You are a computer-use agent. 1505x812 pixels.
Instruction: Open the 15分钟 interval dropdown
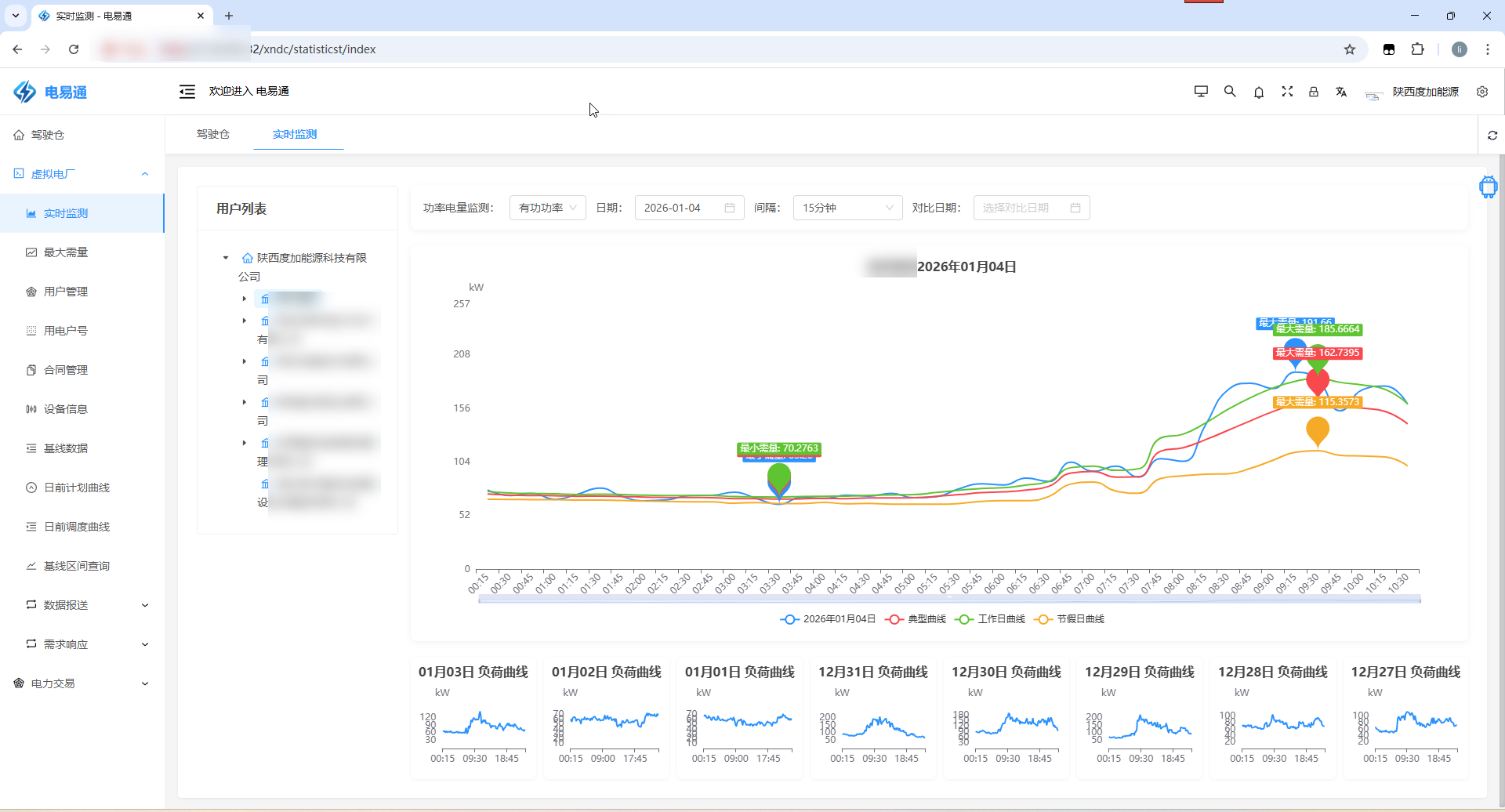[847, 208]
